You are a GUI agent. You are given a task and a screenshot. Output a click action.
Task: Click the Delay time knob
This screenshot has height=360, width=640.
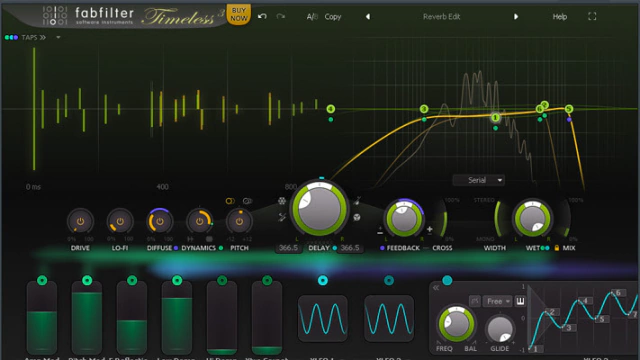click(x=319, y=209)
